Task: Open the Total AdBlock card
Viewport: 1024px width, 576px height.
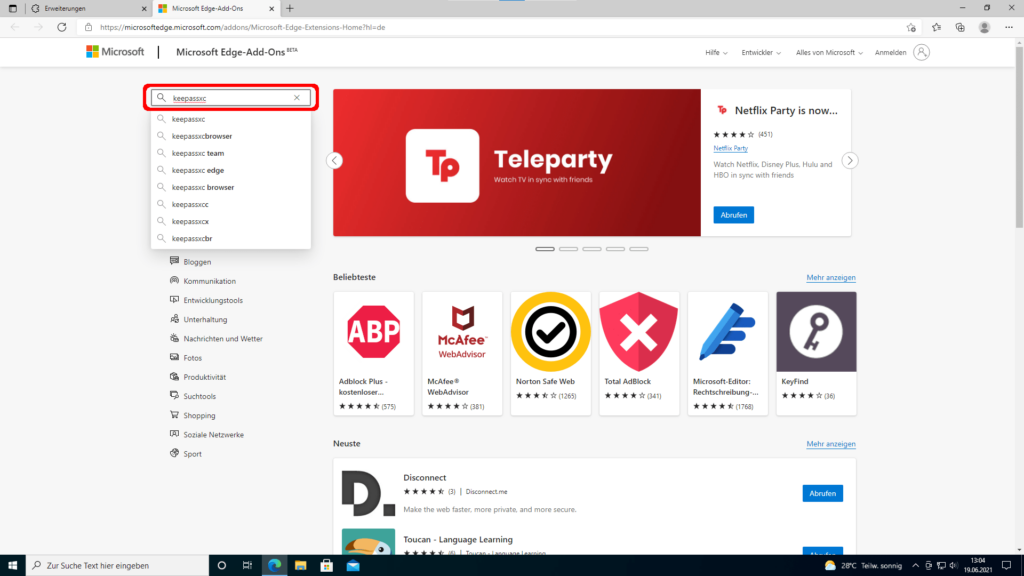Action: pos(639,353)
